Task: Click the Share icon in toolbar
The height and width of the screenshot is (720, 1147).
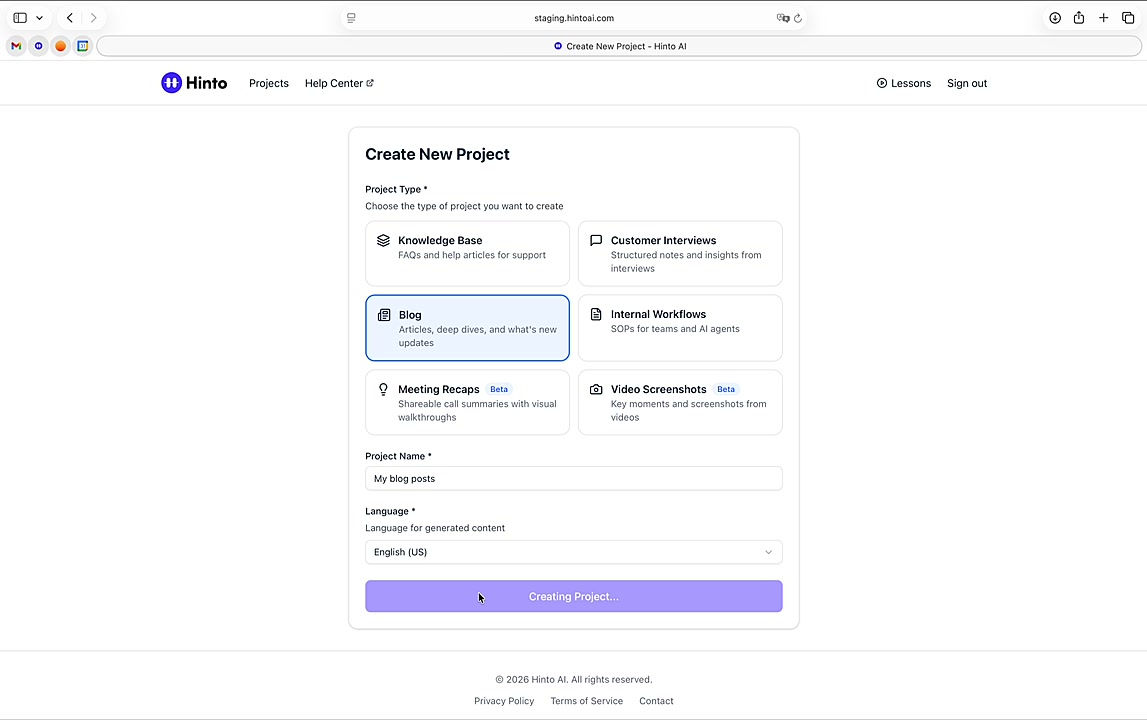Action: (1079, 18)
